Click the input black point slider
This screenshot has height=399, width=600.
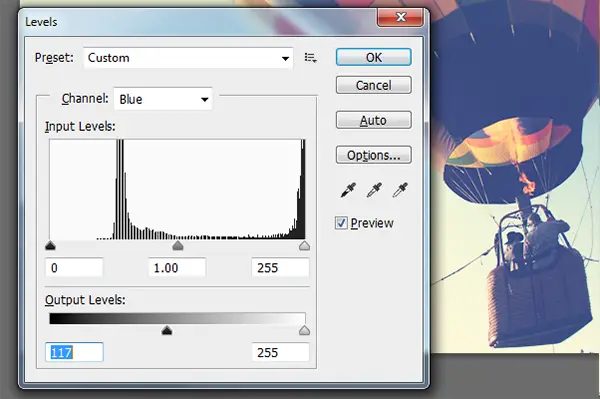(51, 246)
